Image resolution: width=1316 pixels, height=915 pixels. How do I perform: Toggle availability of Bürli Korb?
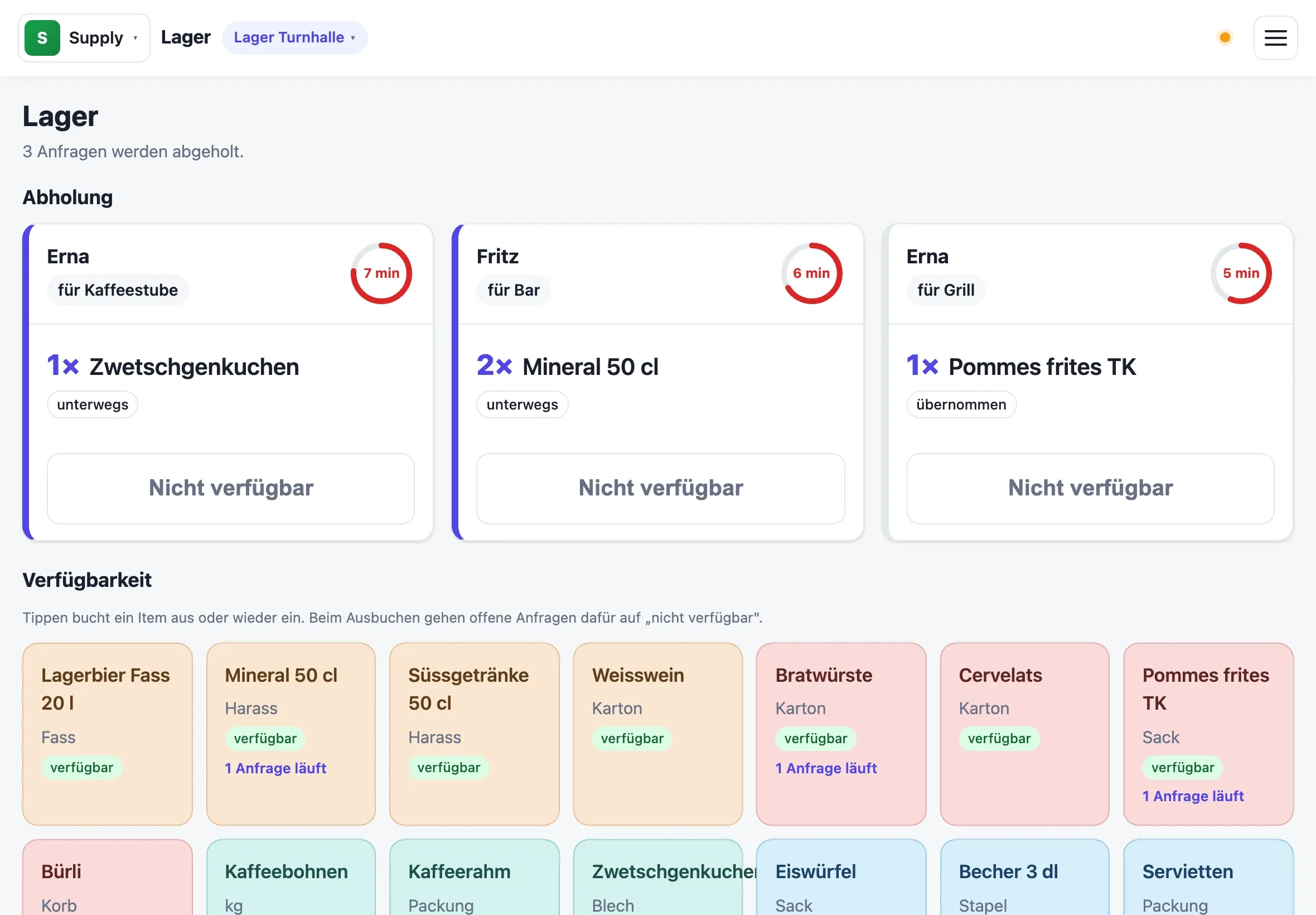(x=108, y=878)
